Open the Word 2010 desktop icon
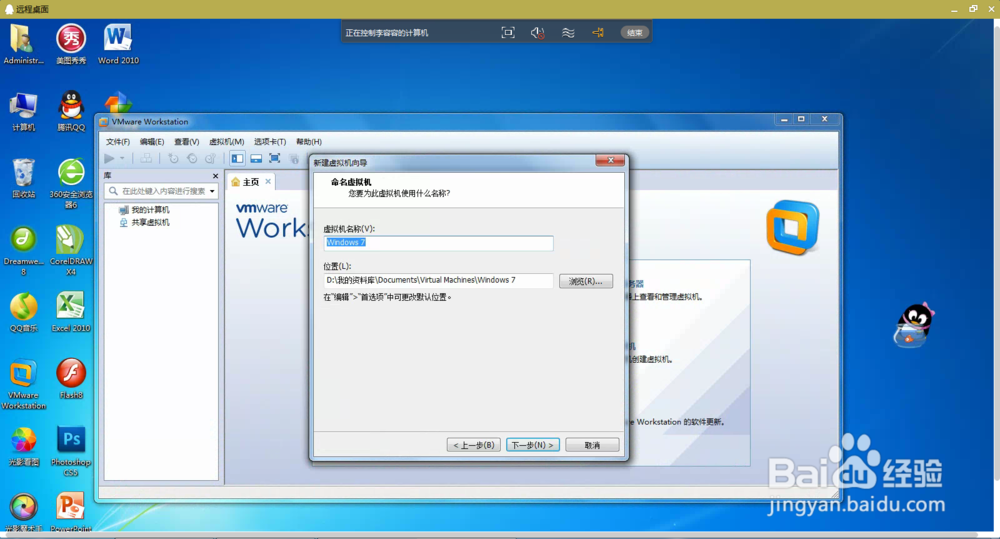Image resolution: width=1000 pixels, height=539 pixels. (x=118, y=44)
